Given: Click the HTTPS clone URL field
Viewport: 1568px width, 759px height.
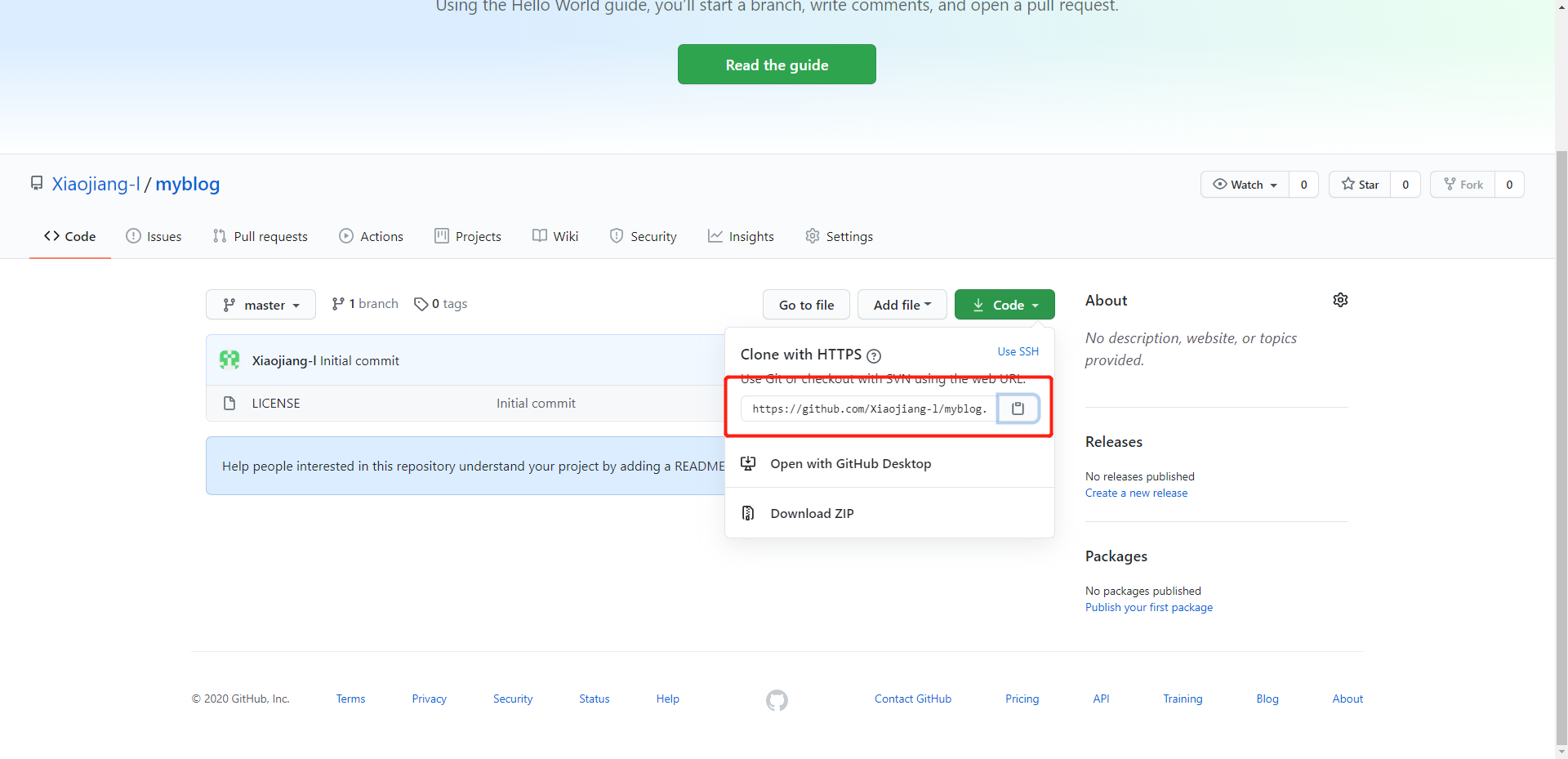Looking at the screenshot, I should pyautogui.click(x=869, y=409).
